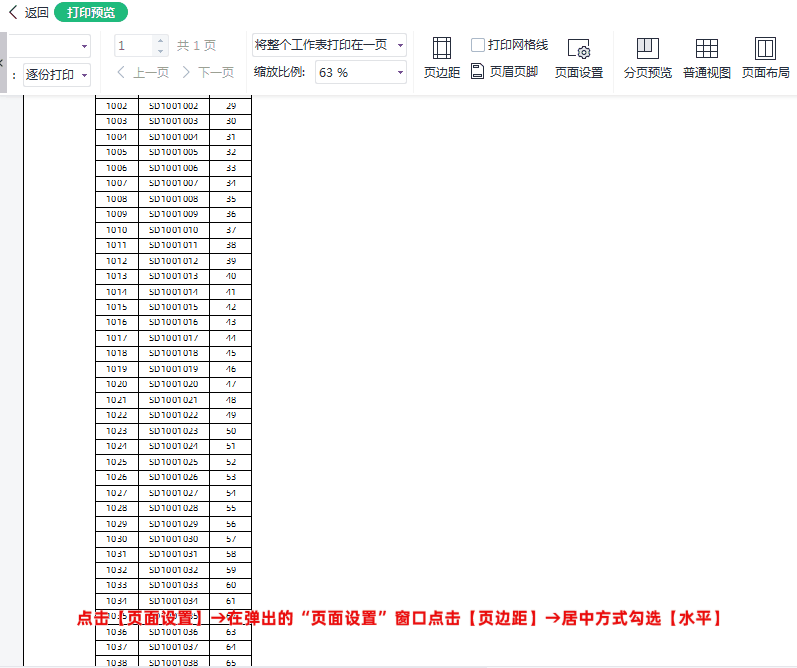Click the 返回 back arrow
797x668 pixels.
[x=13, y=12]
